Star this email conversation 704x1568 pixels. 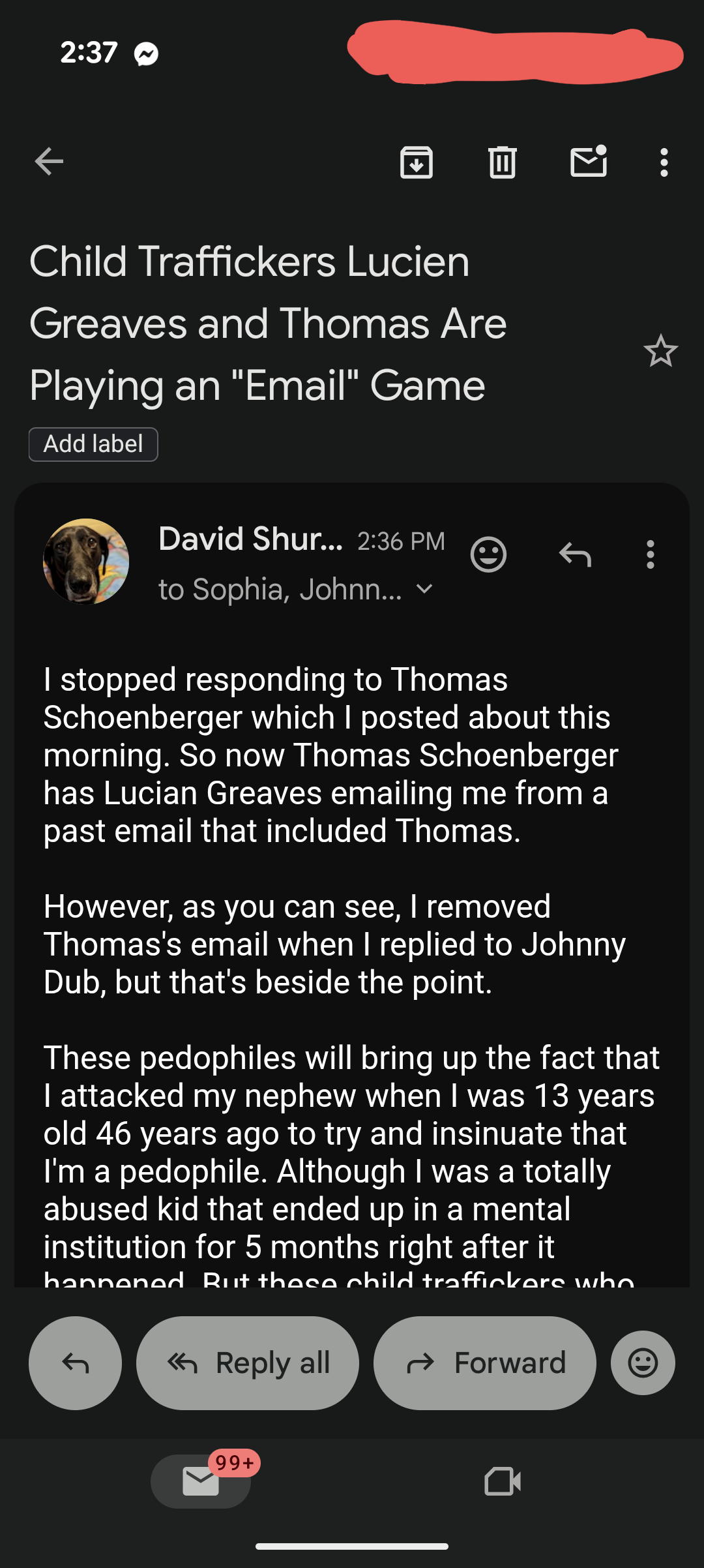coord(660,351)
